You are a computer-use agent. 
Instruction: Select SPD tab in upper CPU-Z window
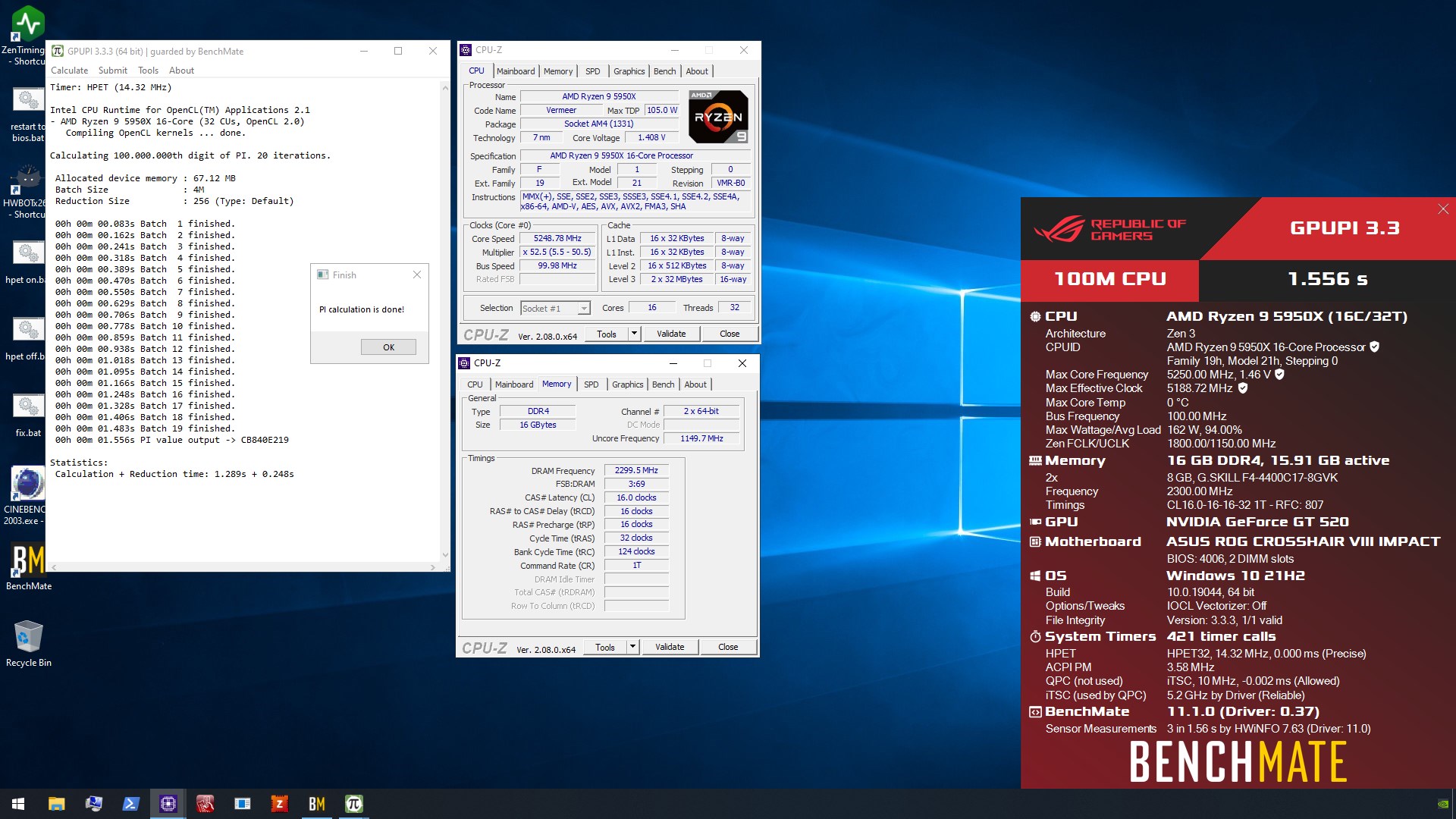click(x=593, y=71)
